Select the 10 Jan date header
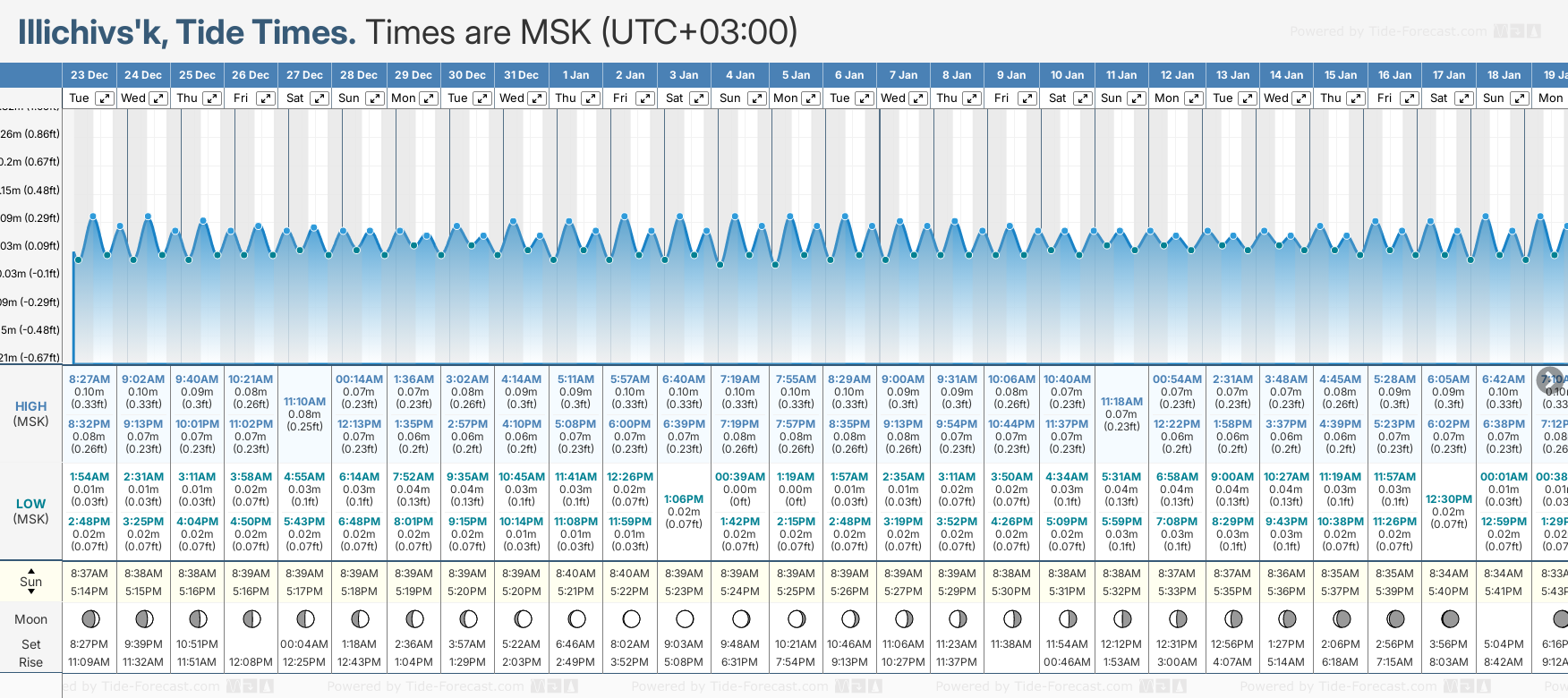 click(1067, 75)
